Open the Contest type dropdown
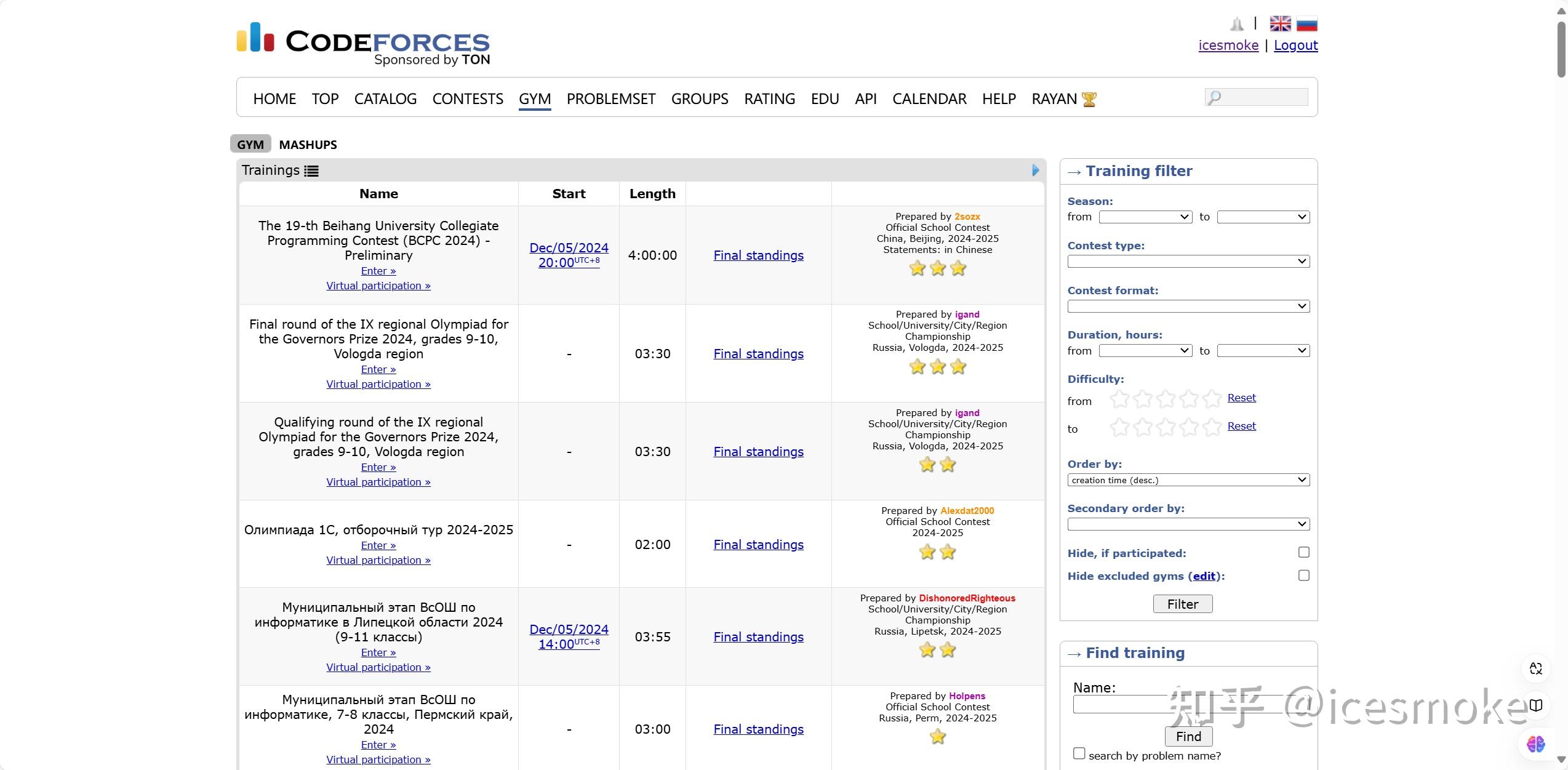This screenshot has width=1568, height=770. (1188, 262)
